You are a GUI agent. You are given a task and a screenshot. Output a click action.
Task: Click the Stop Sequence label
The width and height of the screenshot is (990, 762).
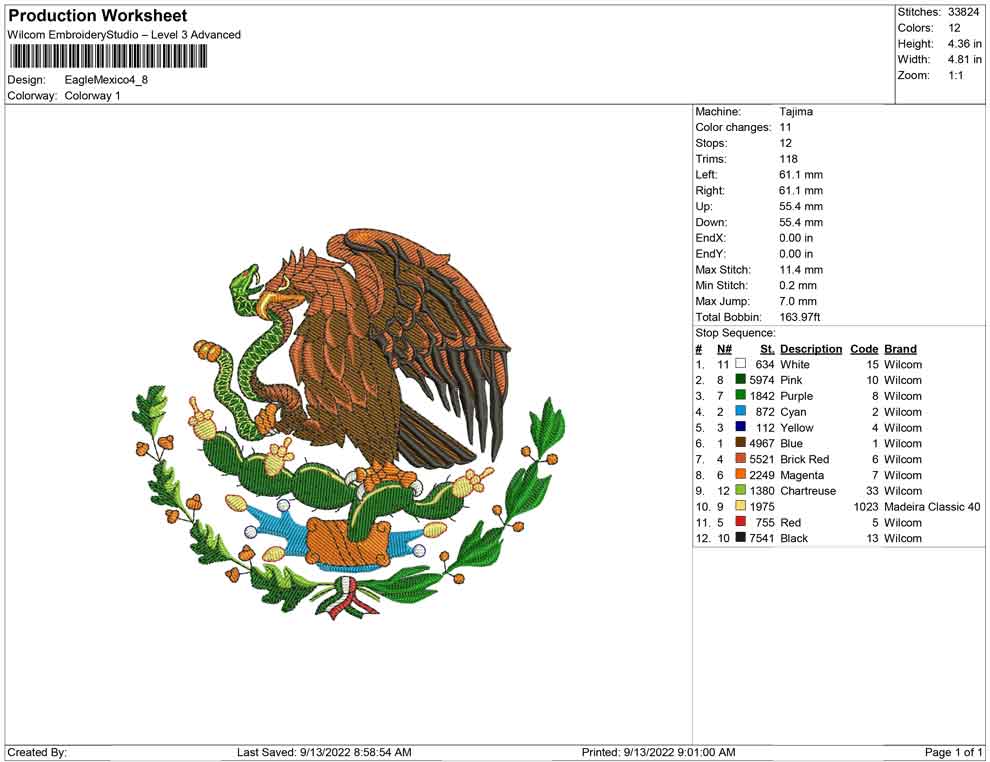pyautogui.click(x=735, y=333)
